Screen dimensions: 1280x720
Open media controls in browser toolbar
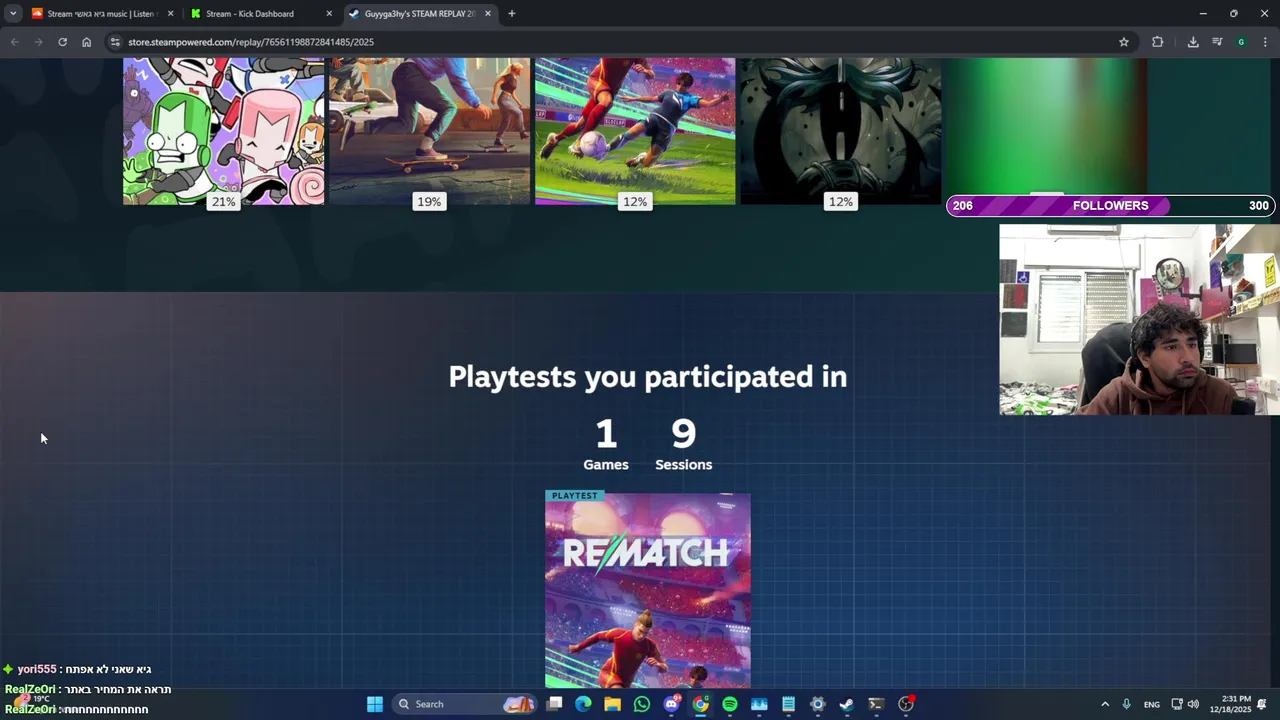(x=1217, y=42)
